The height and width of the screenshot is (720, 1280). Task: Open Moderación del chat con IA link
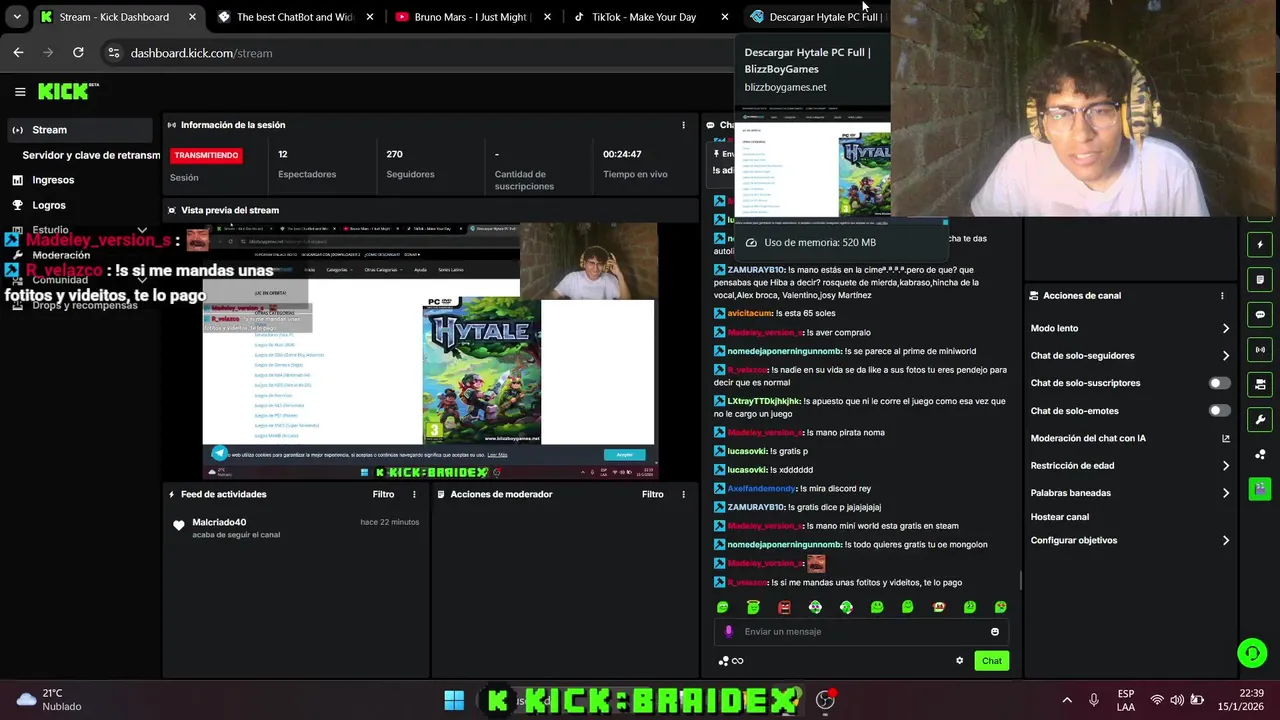pos(1226,438)
